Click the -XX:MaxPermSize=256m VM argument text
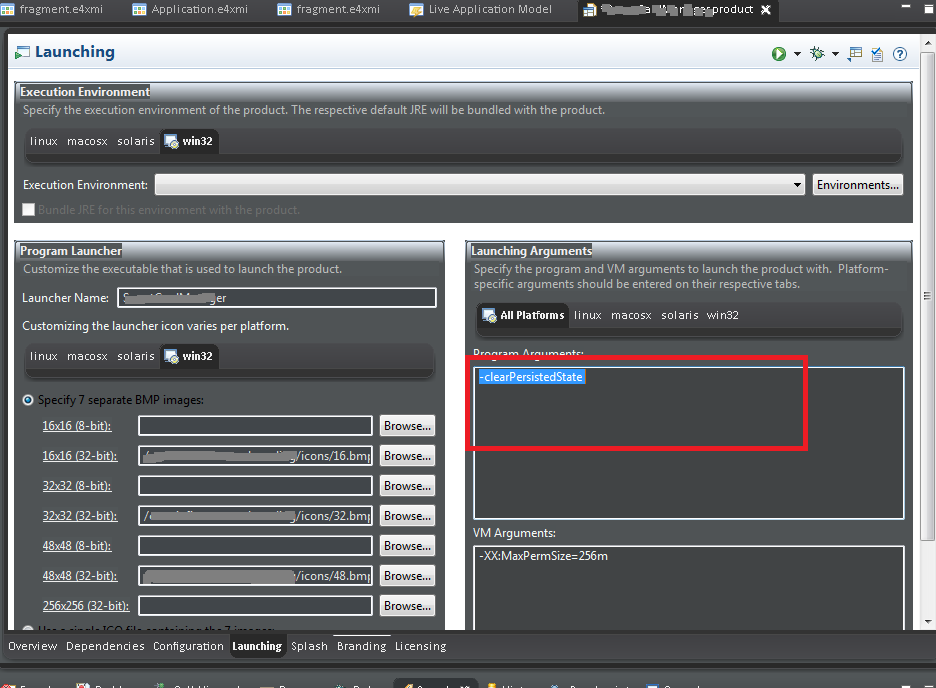Screen dimensions: 936x688 pos(543,556)
